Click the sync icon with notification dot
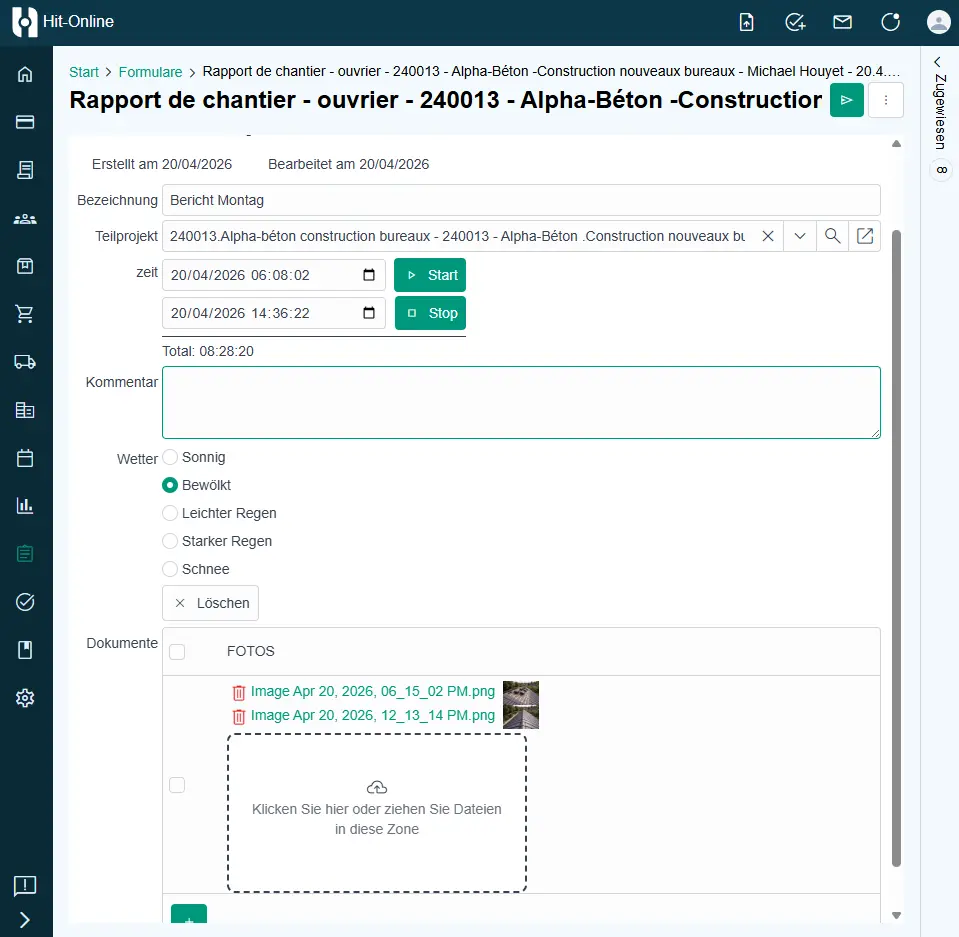This screenshot has width=959, height=937. pos(890,21)
